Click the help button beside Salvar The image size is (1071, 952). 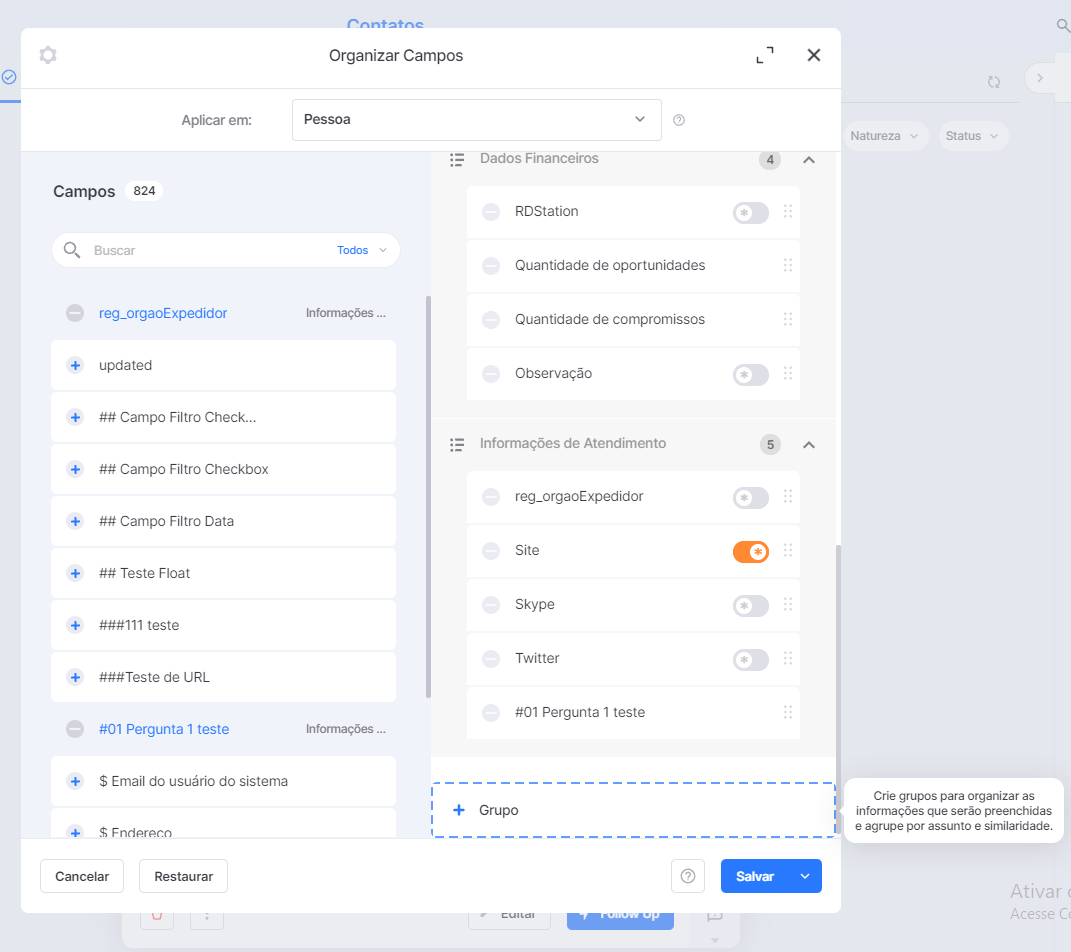coord(688,876)
